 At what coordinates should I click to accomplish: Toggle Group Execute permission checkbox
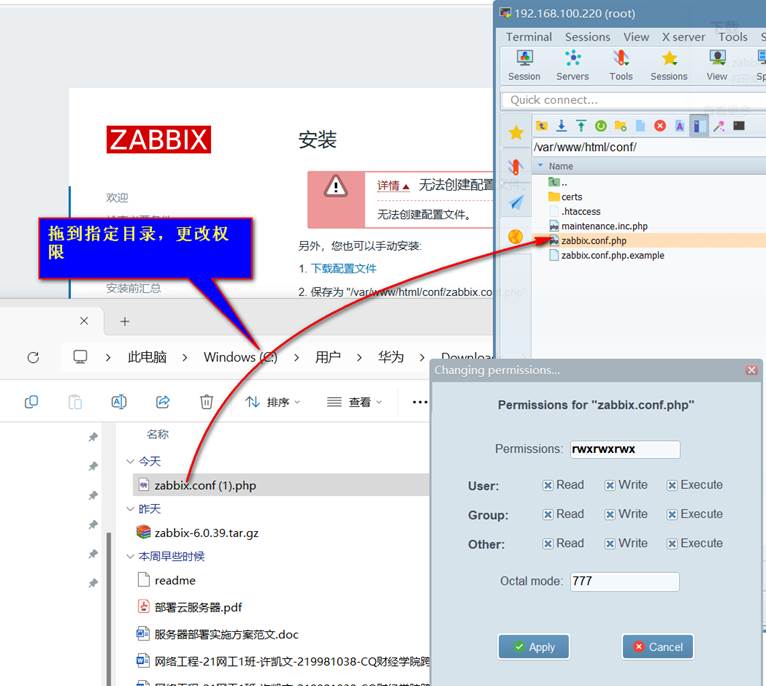point(672,514)
